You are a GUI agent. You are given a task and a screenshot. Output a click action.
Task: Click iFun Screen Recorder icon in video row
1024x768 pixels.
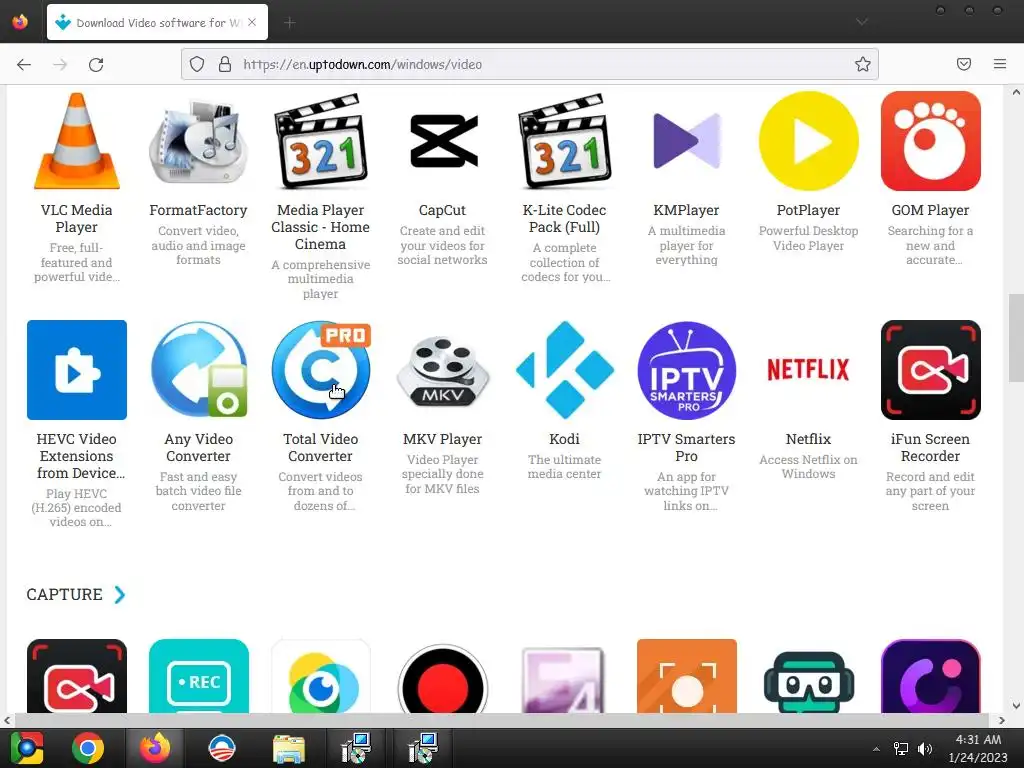click(931, 370)
